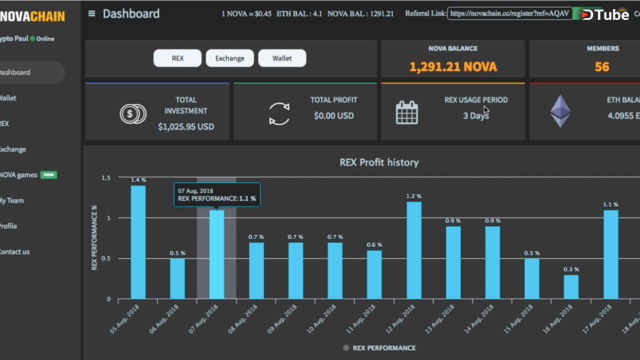Open the Exchange button
The height and width of the screenshot is (360, 640).
tap(230, 58)
